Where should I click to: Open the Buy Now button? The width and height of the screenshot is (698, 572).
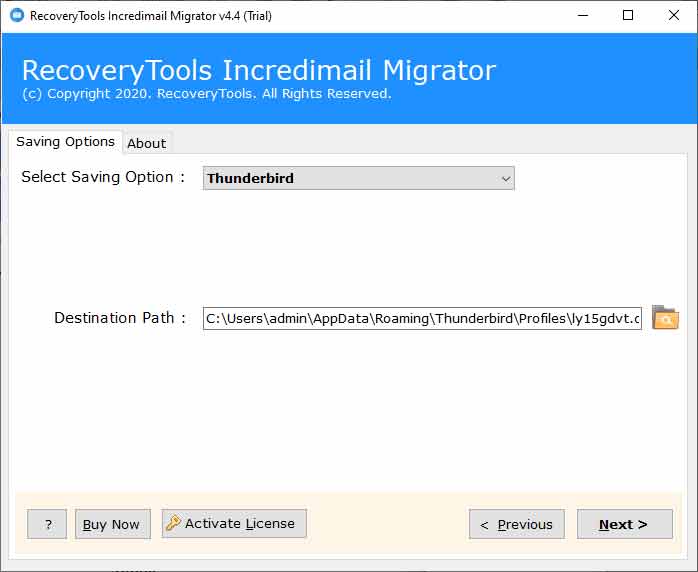point(113,524)
